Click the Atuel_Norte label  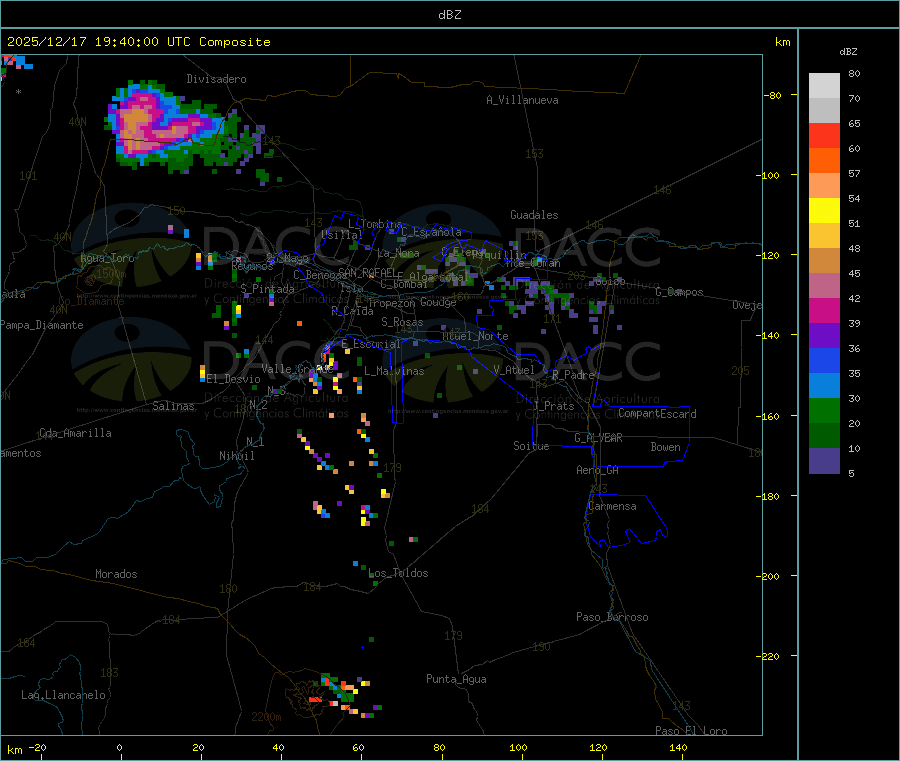(x=475, y=336)
